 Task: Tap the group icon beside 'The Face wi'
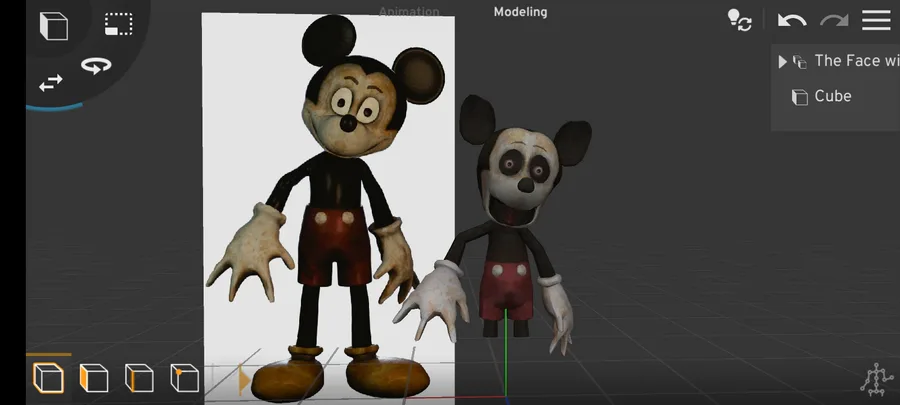[x=800, y=61]
